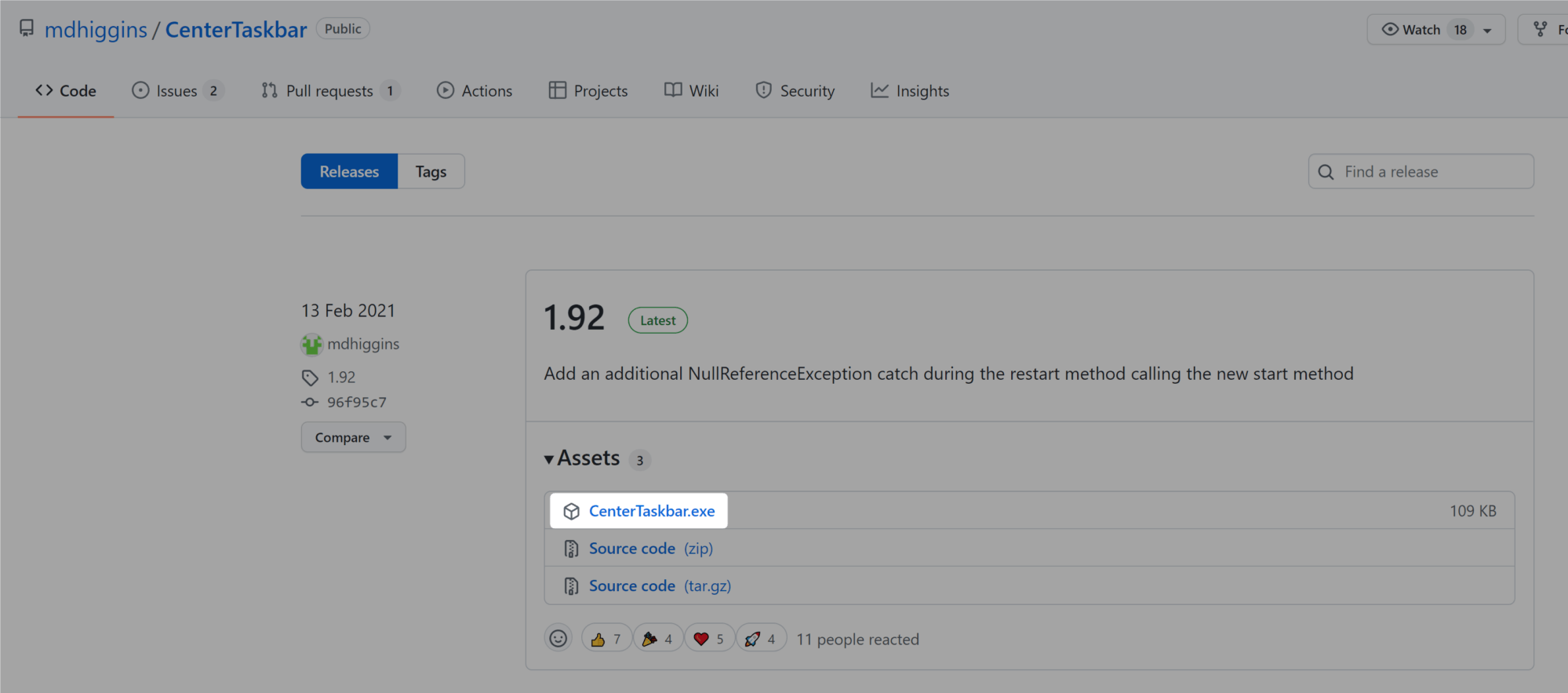Go to the Projects tab
This screenshot has height=693, width=1568.
point(588,91)
